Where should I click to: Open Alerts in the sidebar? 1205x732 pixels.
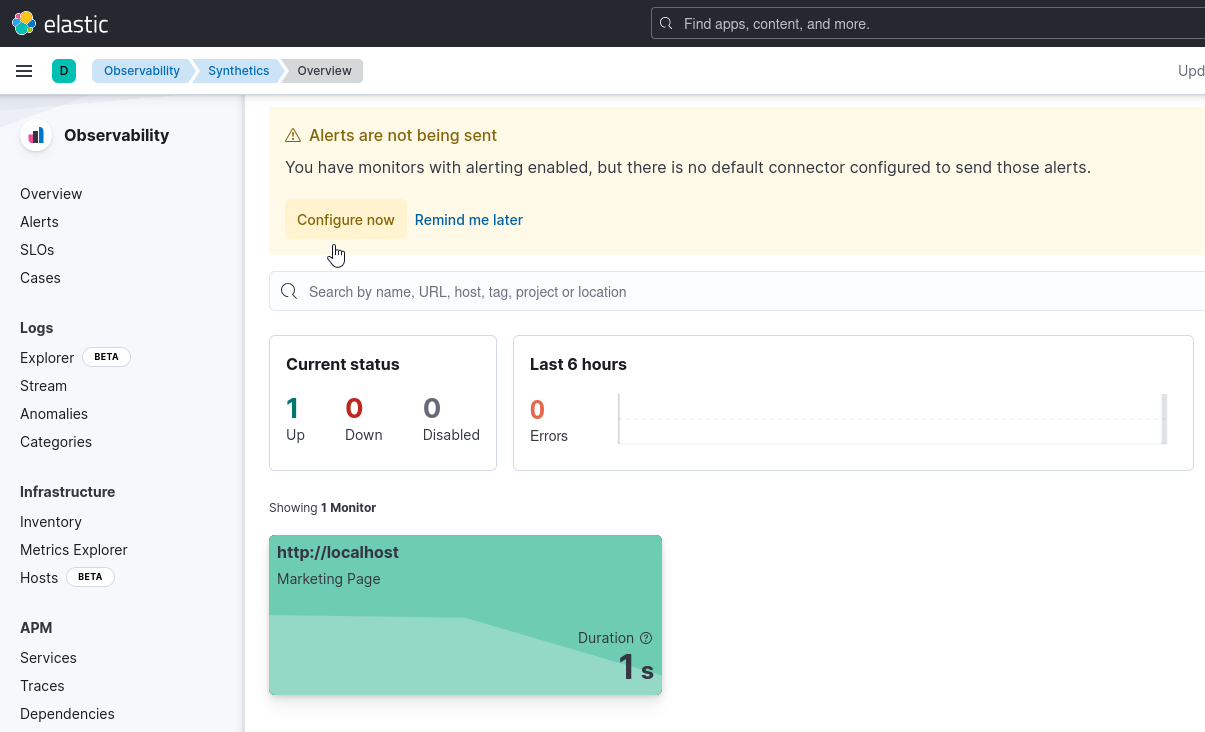(39, 222)
